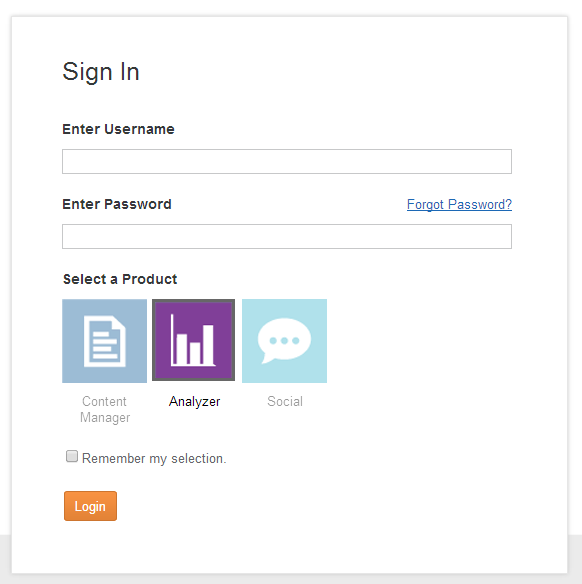Screen dimensions: 582x584
Task: Click the 'Remember my selection.' label text
Action: (154, 458)
